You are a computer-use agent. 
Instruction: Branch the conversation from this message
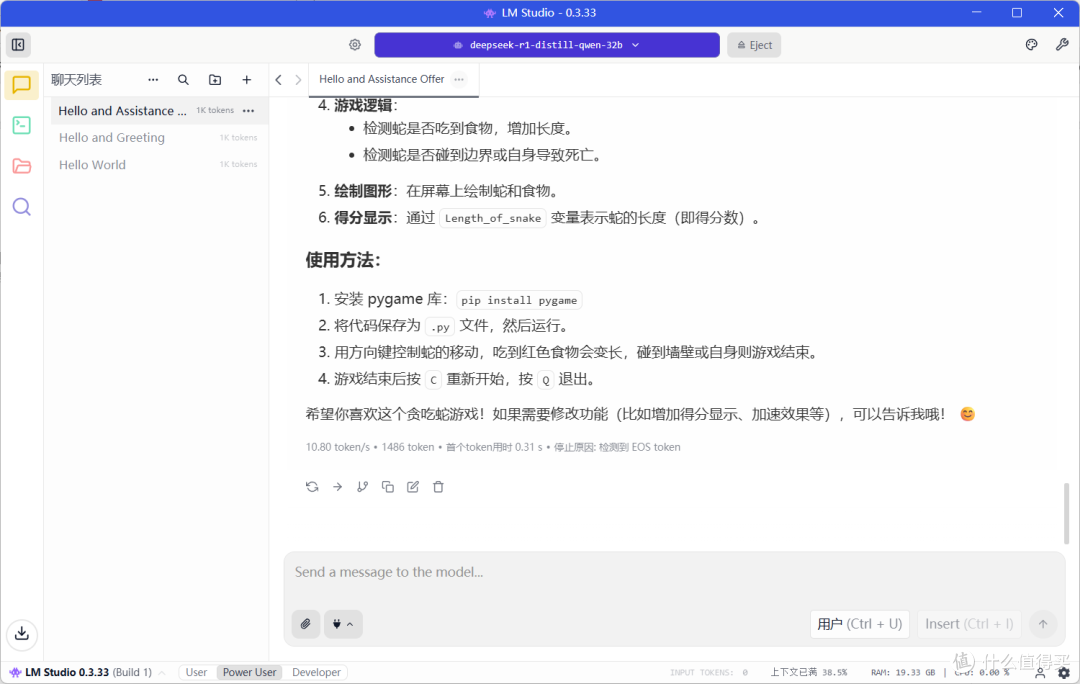point(362,487)
